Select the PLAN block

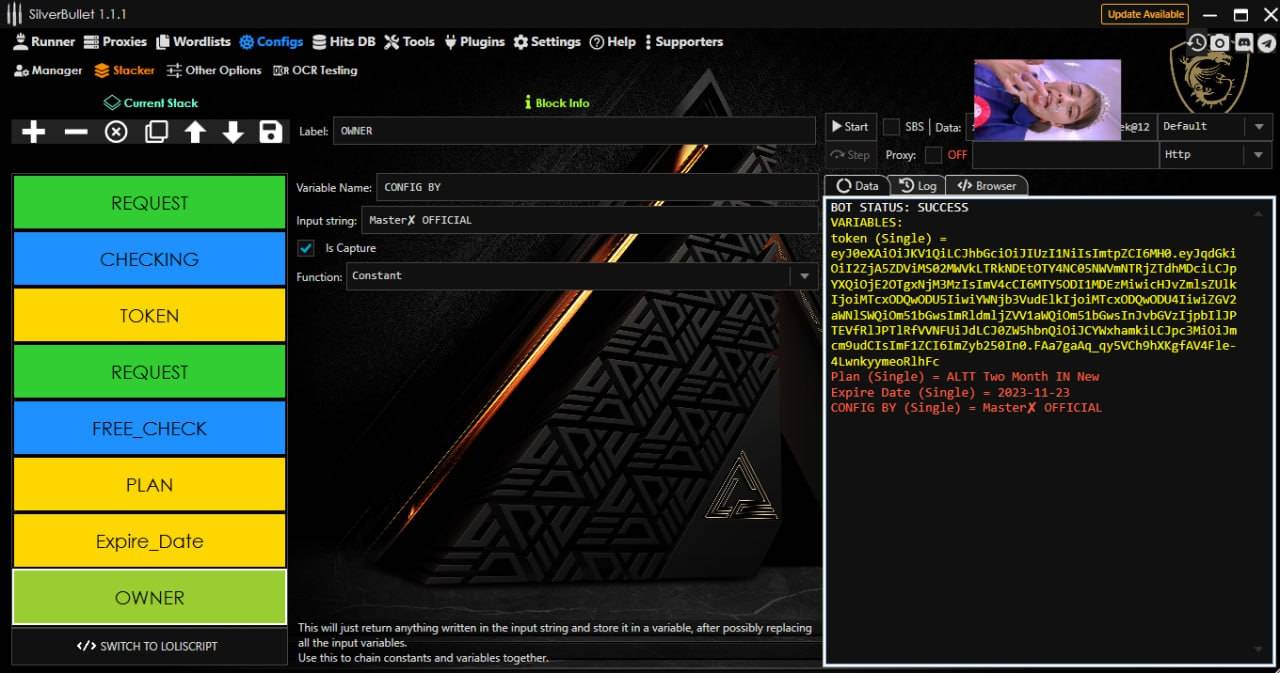[149, 485]
